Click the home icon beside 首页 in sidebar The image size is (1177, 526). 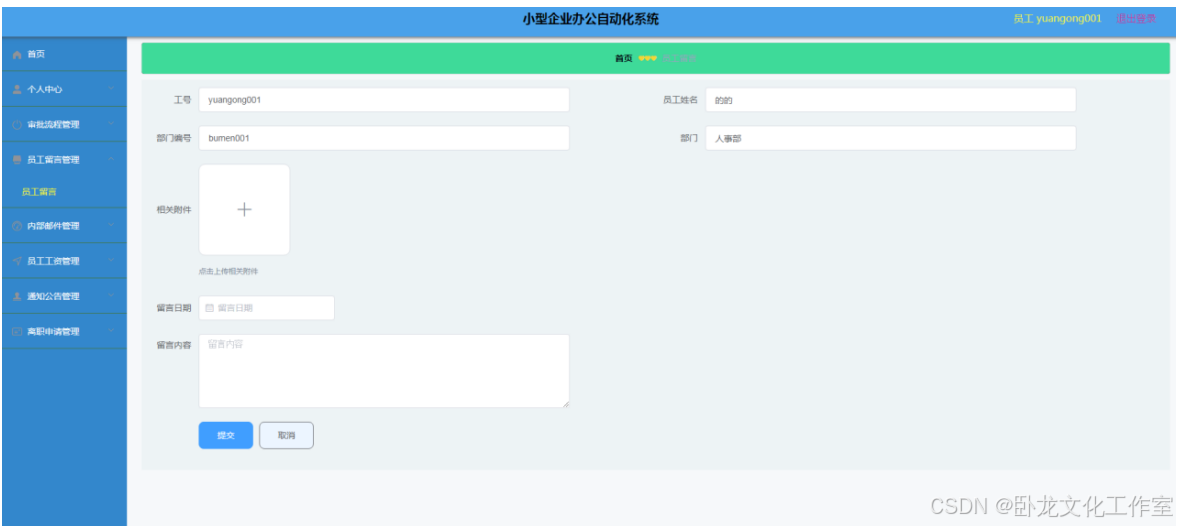click(17, 55)
